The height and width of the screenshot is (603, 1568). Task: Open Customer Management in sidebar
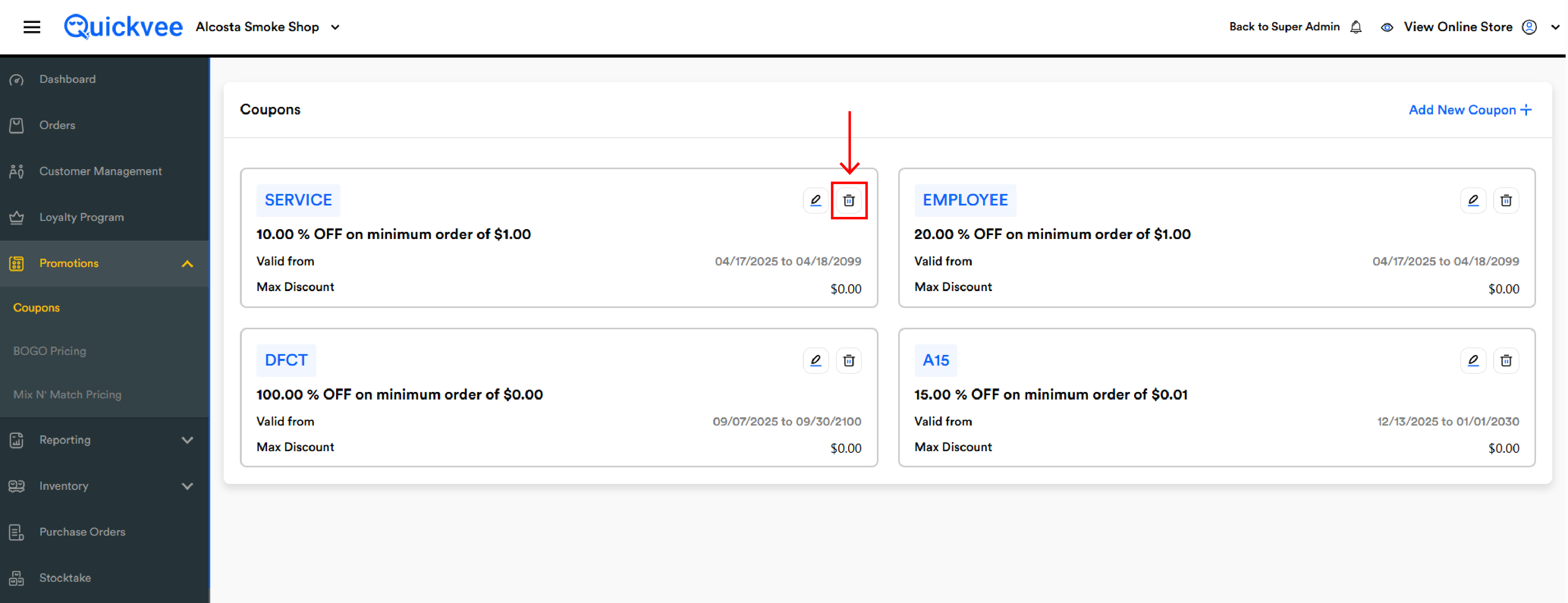[x=101, y=171]
